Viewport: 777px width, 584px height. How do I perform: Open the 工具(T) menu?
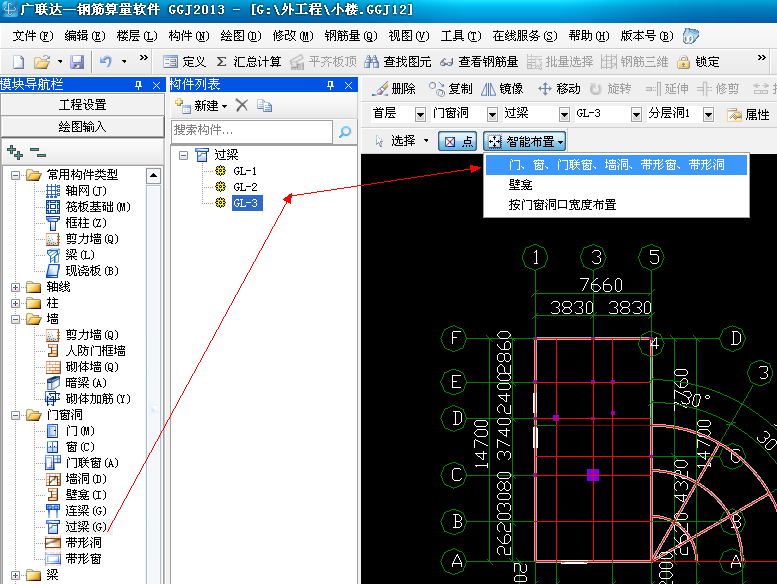pos(461,36)
